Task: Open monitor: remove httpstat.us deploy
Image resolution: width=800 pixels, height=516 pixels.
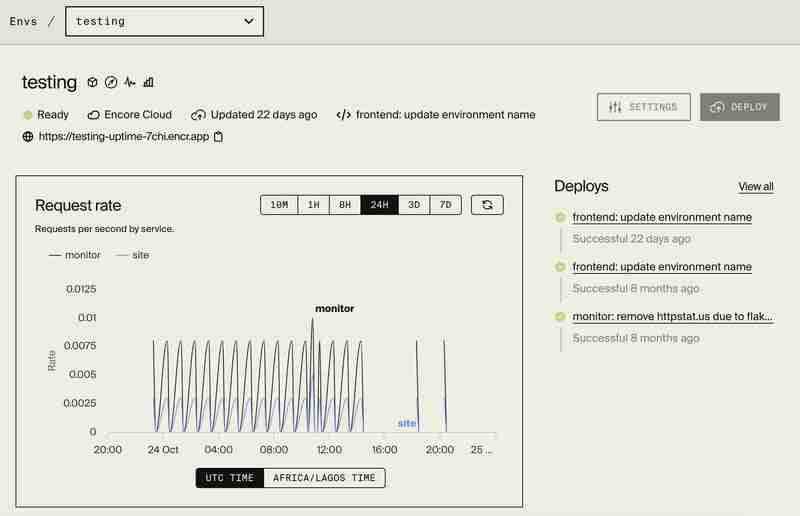Action: tap(673, 316)
